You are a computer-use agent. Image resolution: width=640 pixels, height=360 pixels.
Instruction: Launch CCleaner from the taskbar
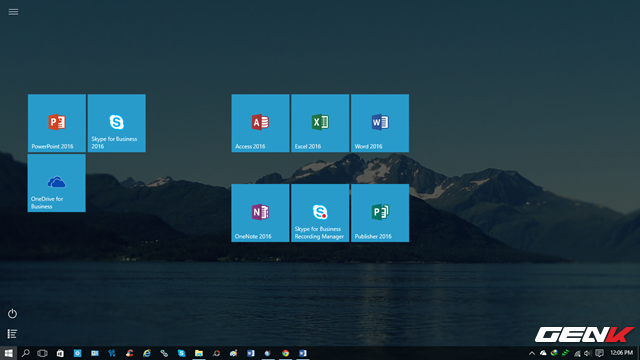129,353
